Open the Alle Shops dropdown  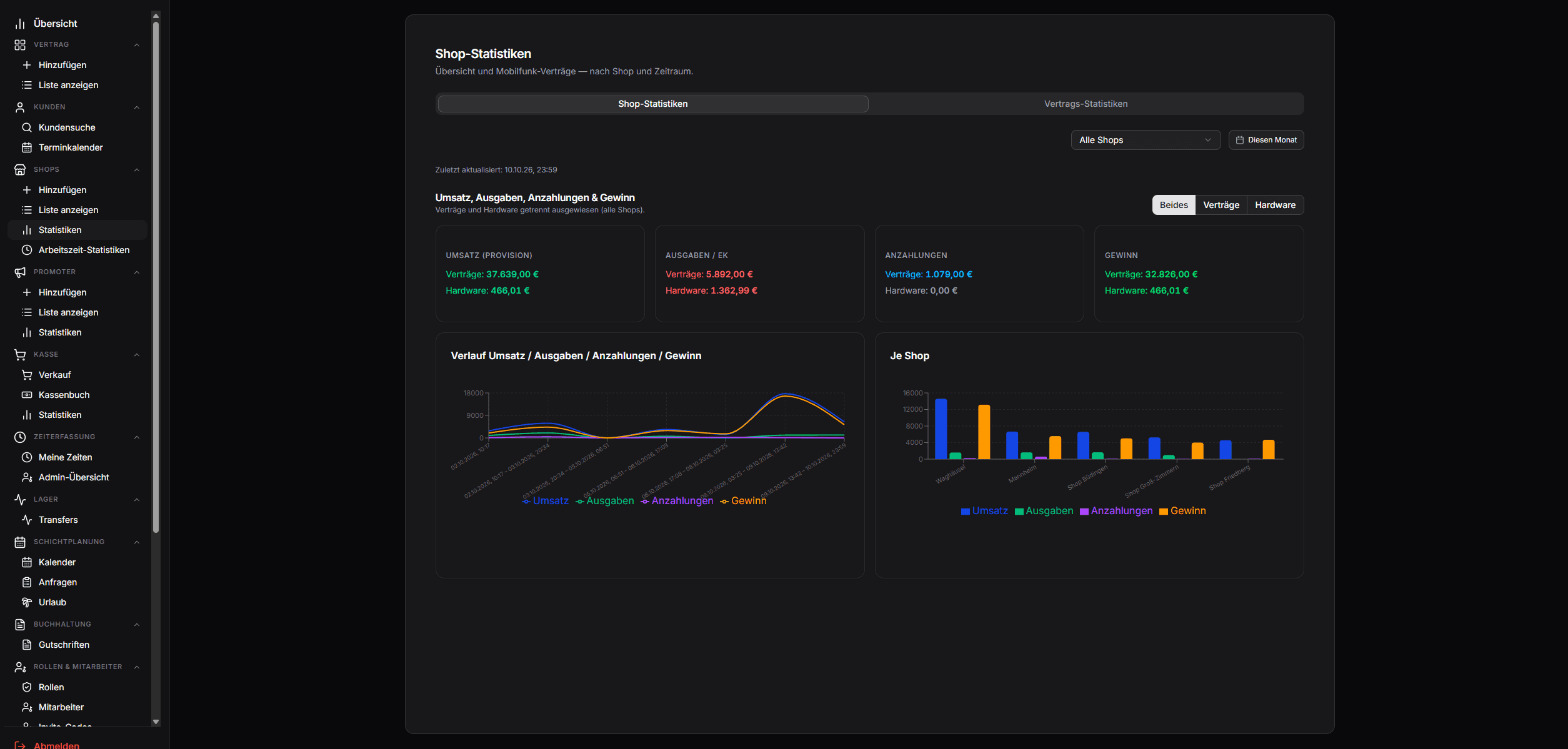pos(1146,140)
